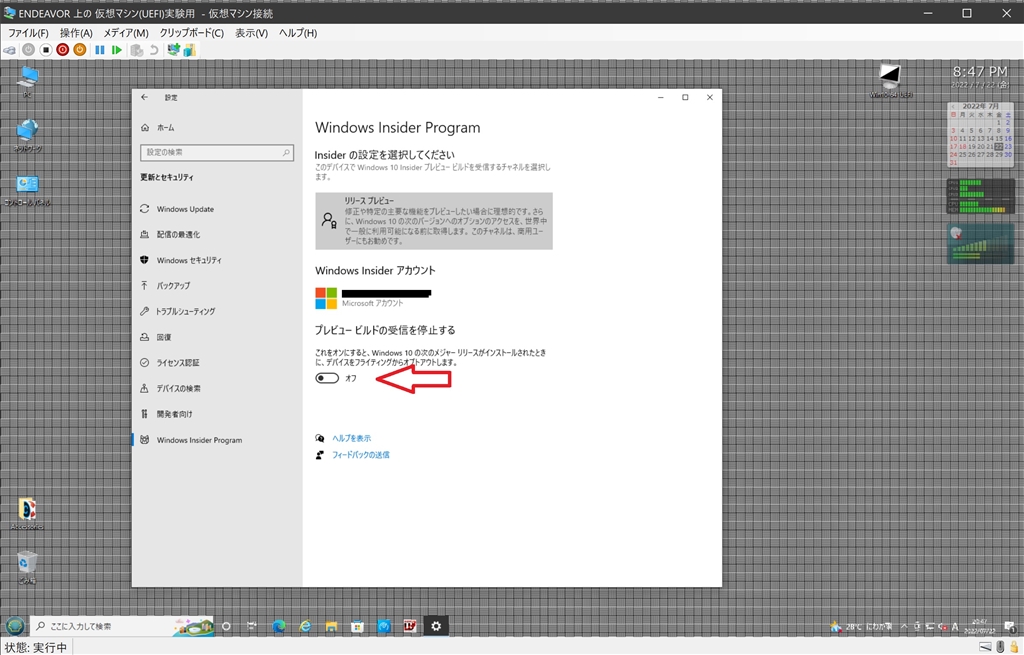Click the CPU meter gadget
Image resolution: width=1024 pixels, height=655 pixels.
(980, 197)
